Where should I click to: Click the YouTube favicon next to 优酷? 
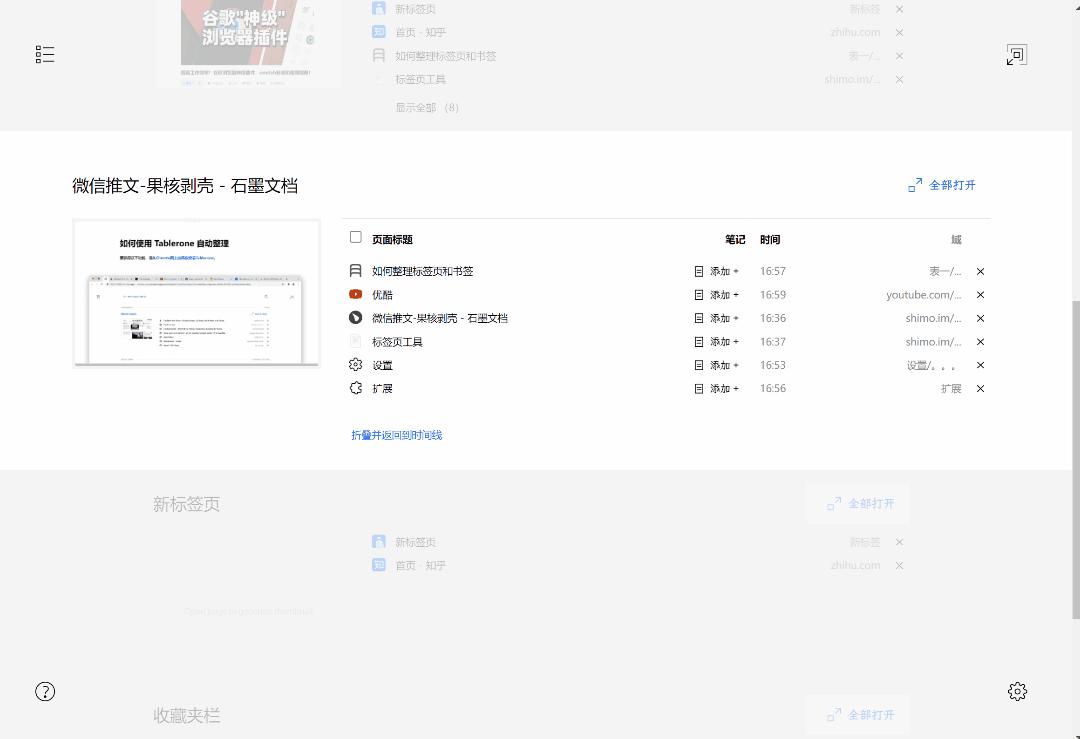tap(355, 294)
